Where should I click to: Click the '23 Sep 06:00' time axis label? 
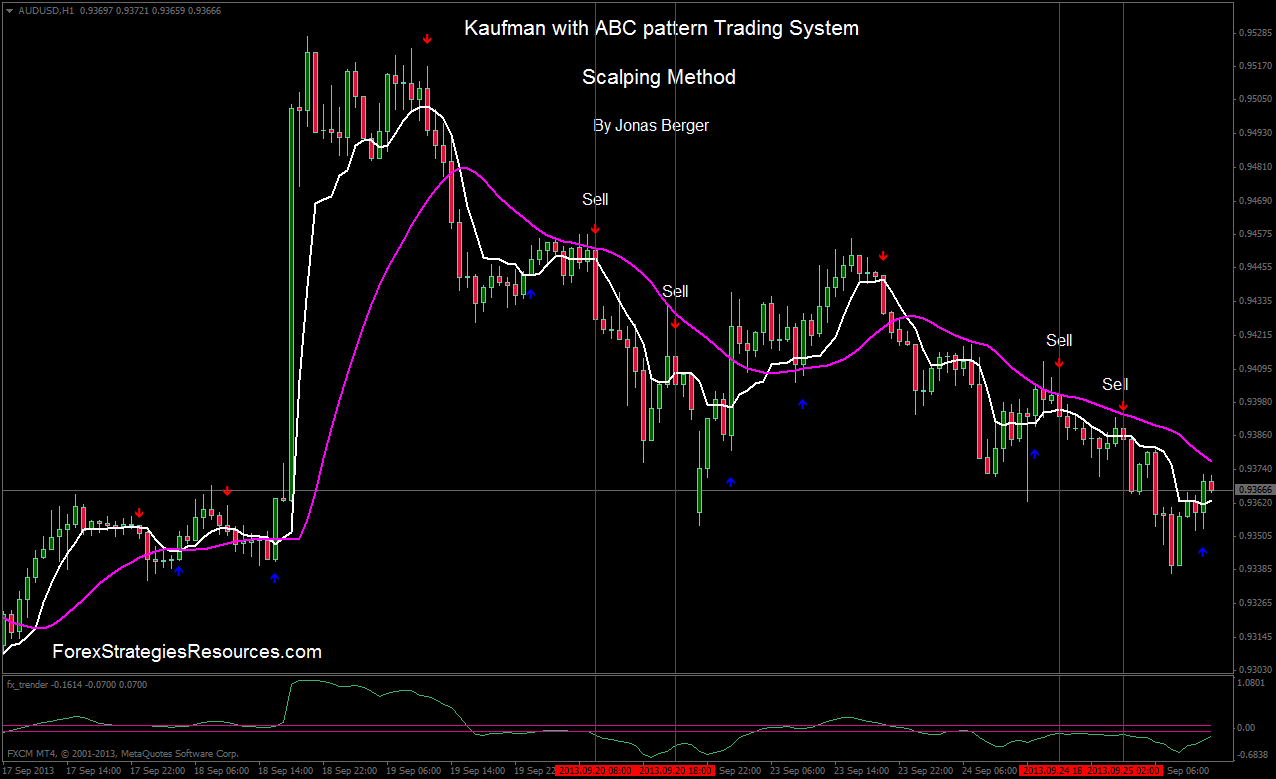point(797,772)
